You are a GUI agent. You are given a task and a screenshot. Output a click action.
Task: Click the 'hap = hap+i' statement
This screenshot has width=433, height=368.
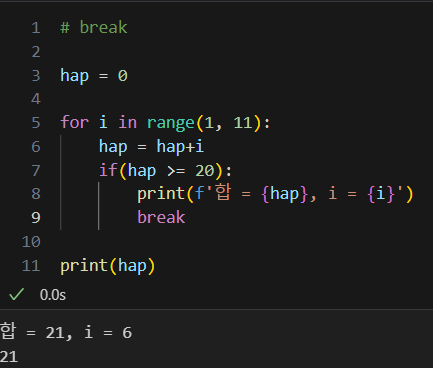[151, 147]
